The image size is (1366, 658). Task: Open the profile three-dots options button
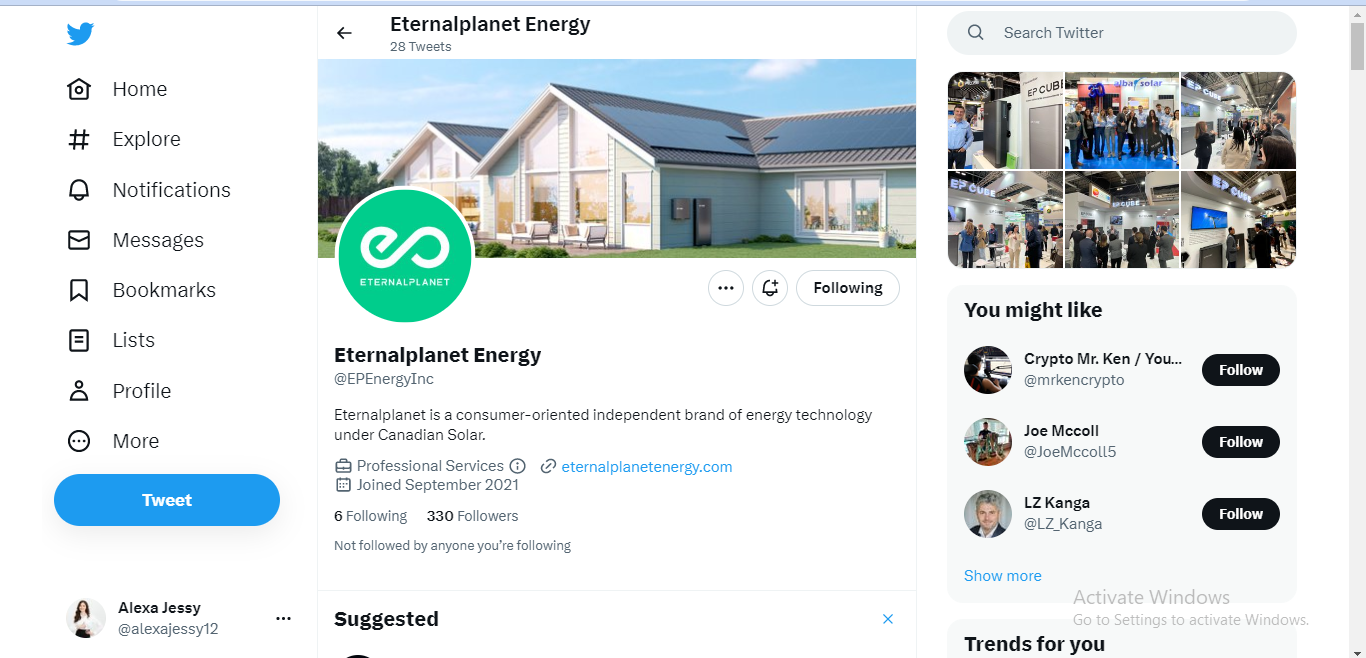[726, 288]
